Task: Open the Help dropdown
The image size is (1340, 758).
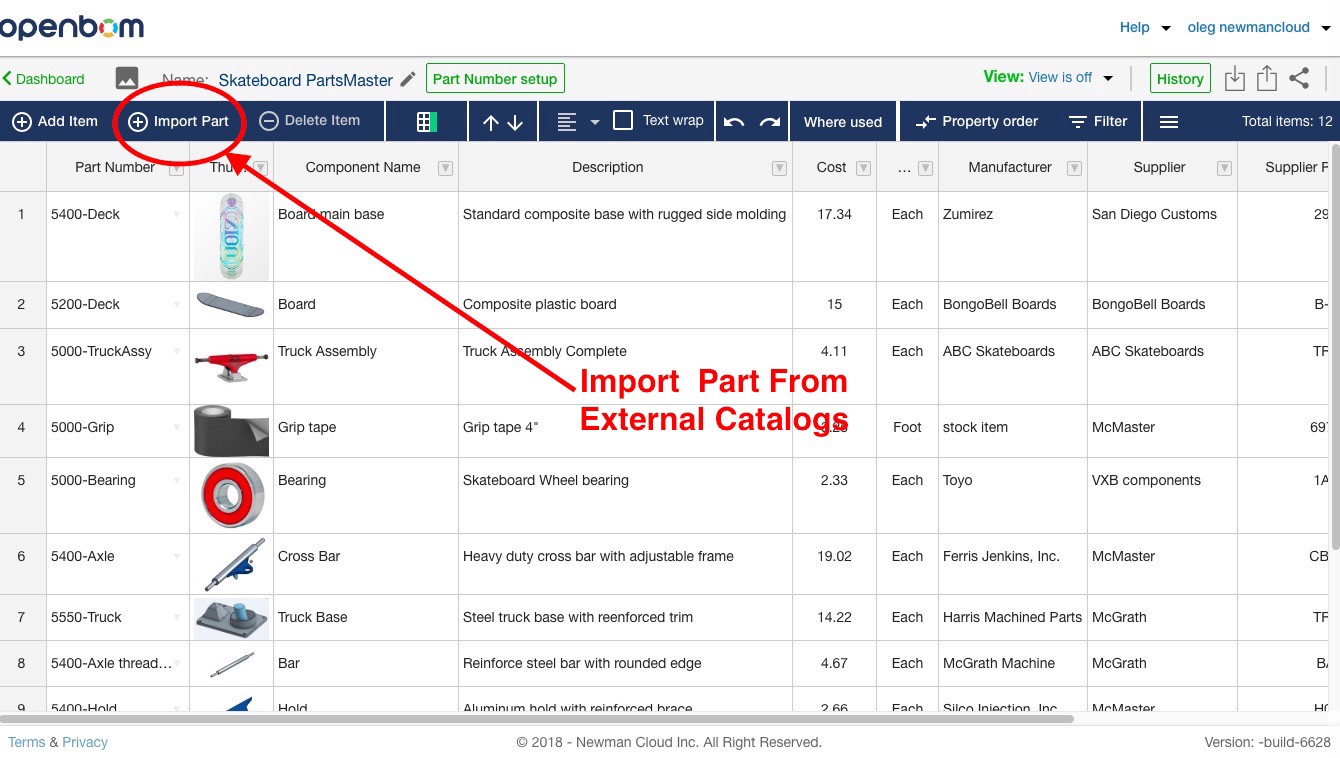Action: [x=1145, y=28]
